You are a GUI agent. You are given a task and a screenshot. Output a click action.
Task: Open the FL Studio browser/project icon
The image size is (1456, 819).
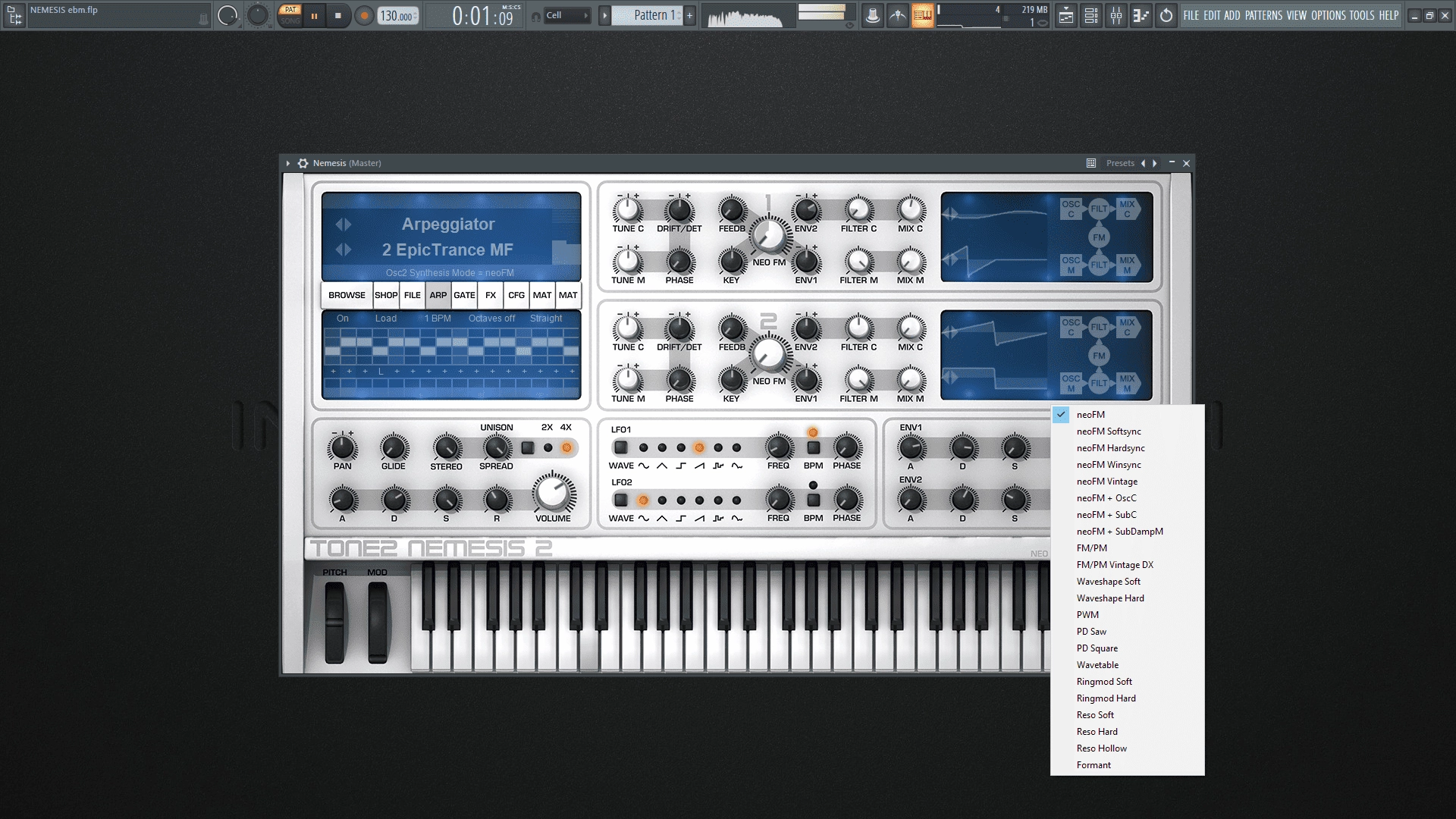click(x=14, y=15)
